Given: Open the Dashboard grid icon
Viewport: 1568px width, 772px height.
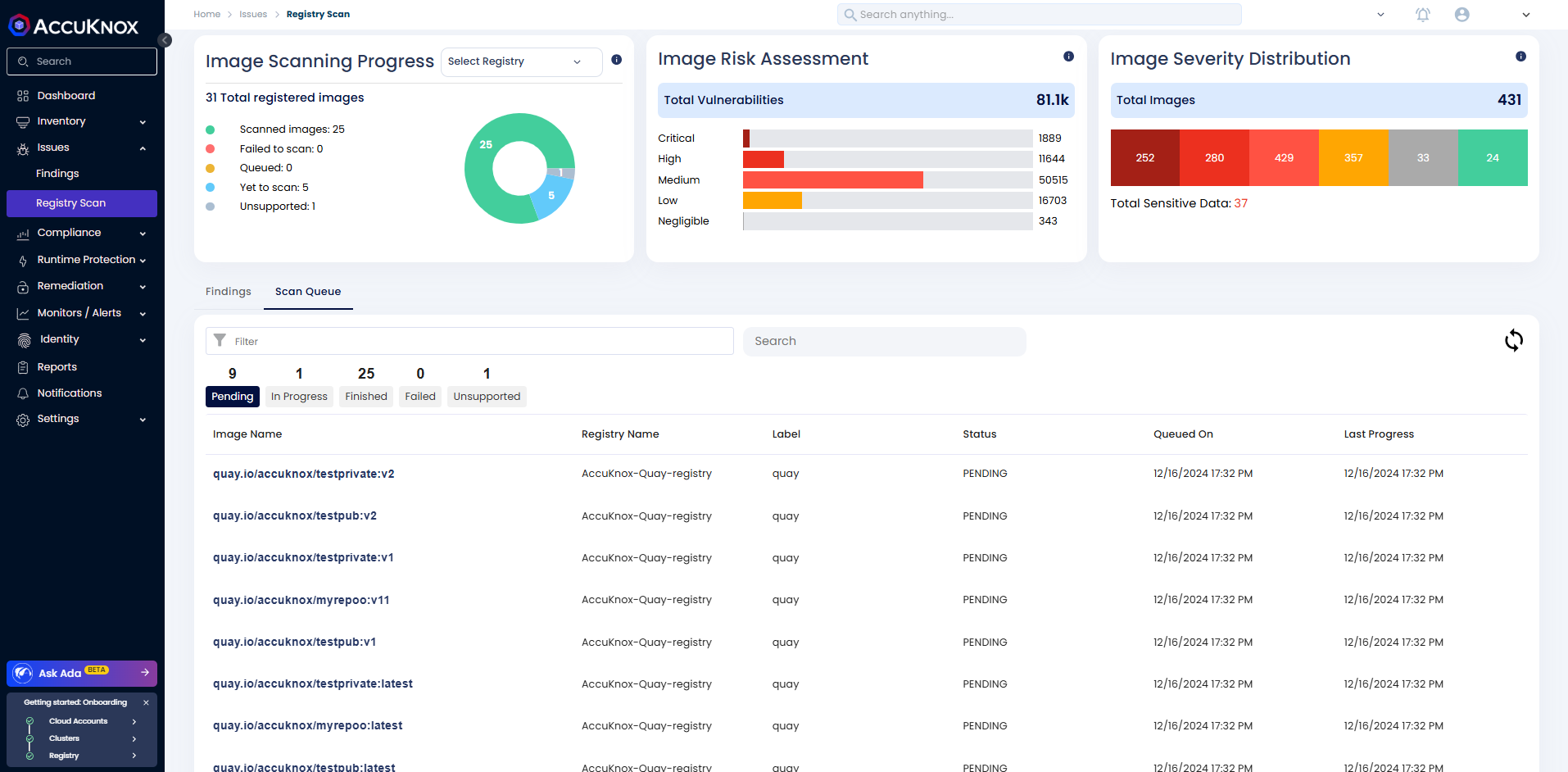Looking at the screenshot, I should 23,96.
